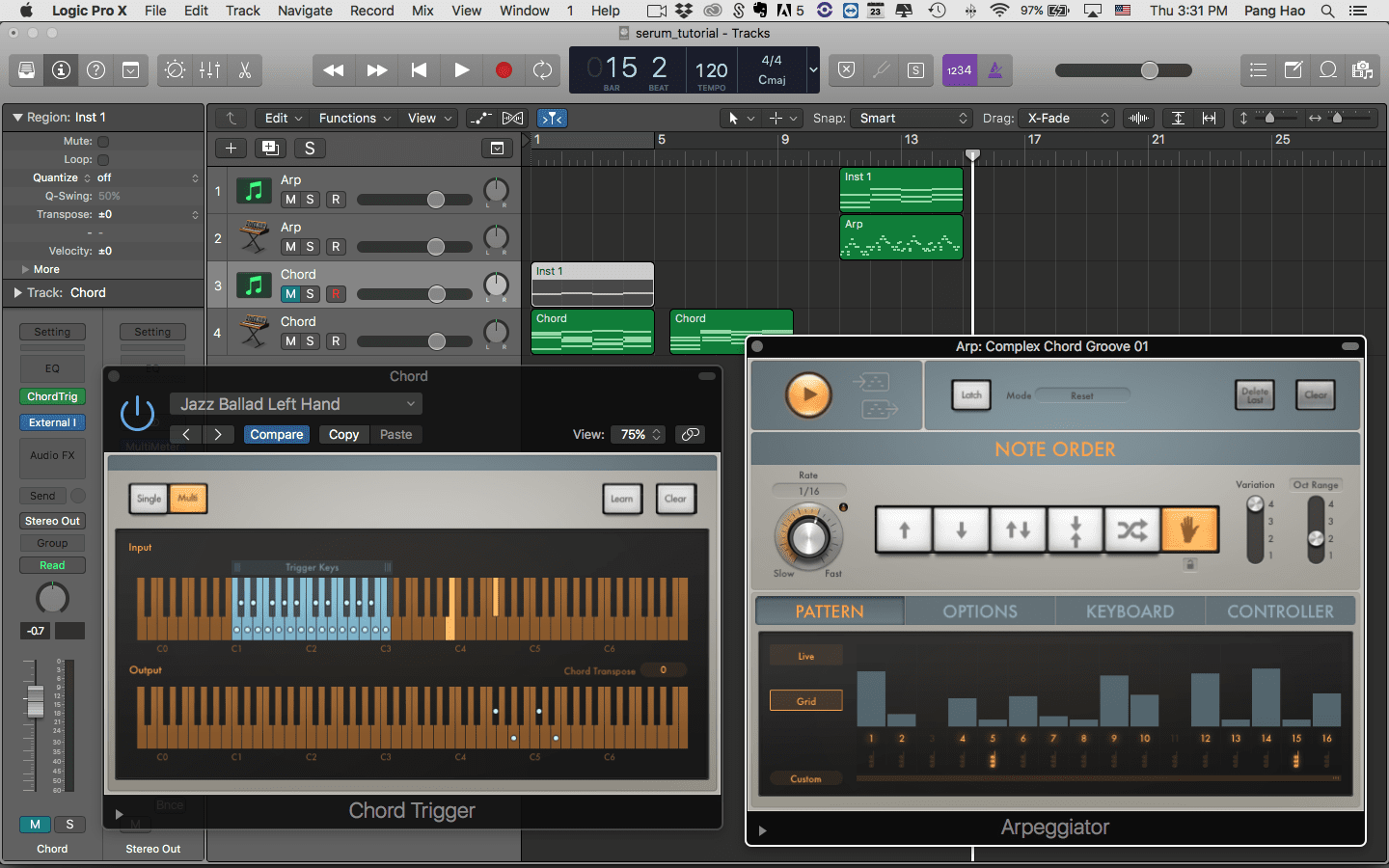The width and height of the screenshot is (1389, 868).
Task: Open the Note Pads icon
Action: (x=1294, y=70)
